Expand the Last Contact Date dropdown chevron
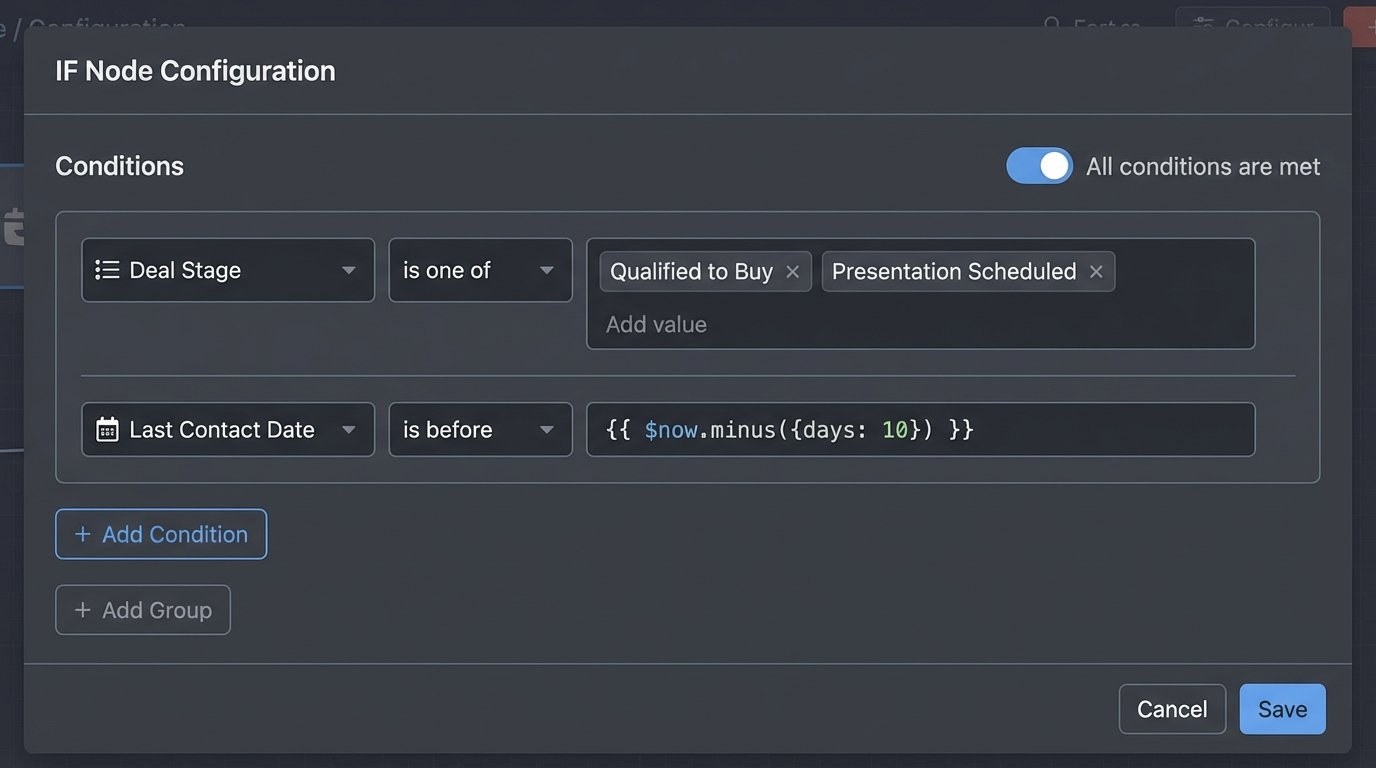1376x768 pixels. 348,429
